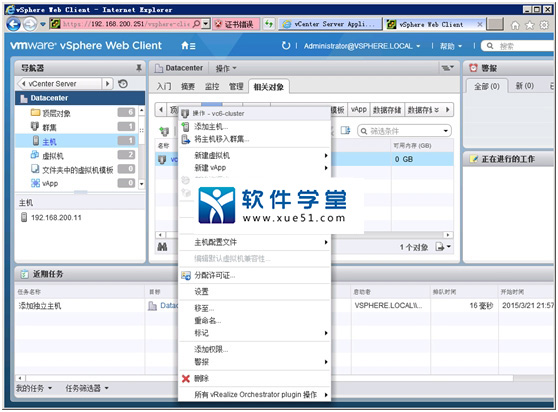The width and height of the screenshot is (558, 412).
Task: Open the Datastores (数据存储) tab
Action: [387, 110]
